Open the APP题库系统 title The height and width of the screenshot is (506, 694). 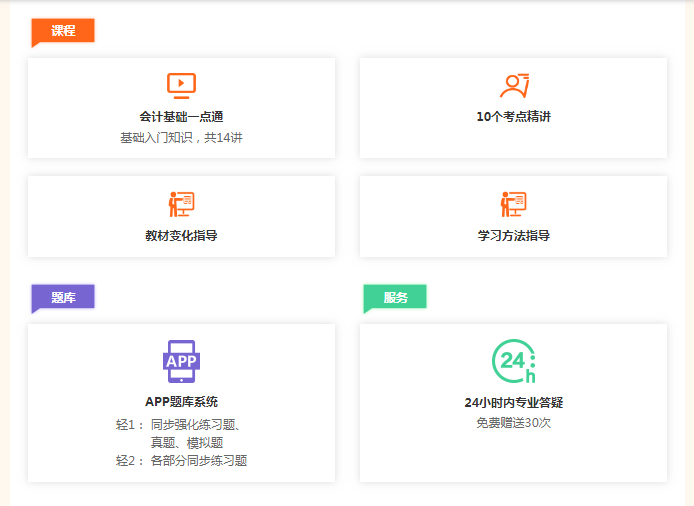(x=181, y=402)
